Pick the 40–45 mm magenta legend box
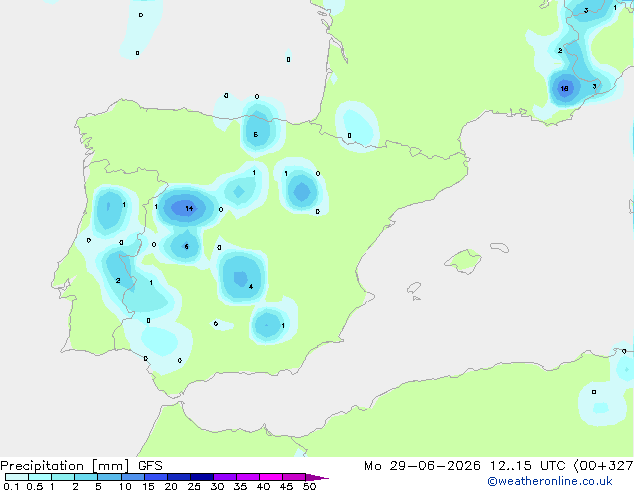 click(x=271, y=477)
